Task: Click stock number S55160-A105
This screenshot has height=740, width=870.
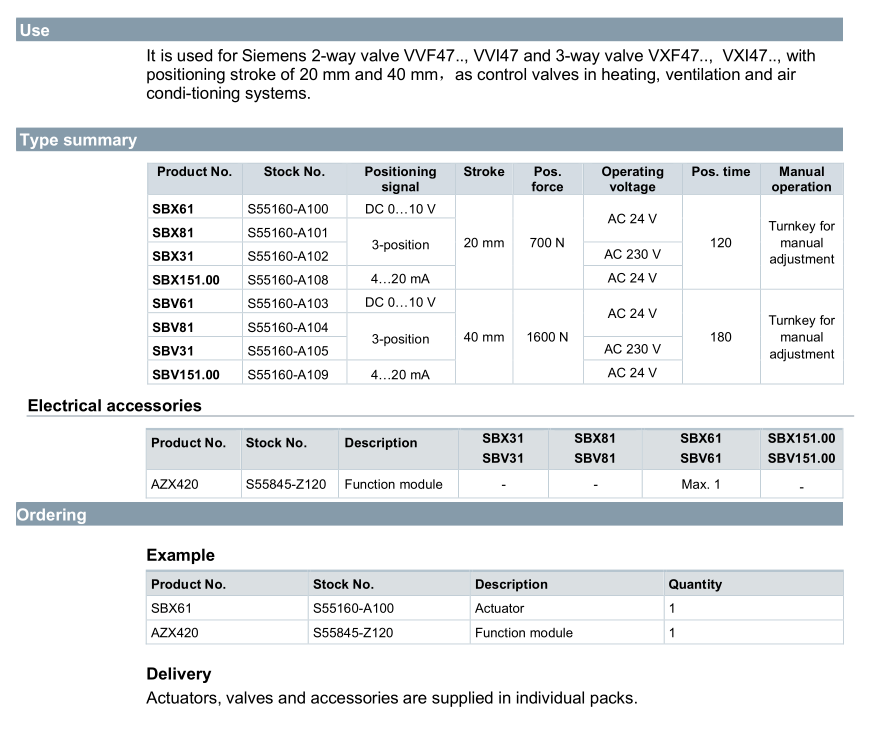Action: coord(288,351)
